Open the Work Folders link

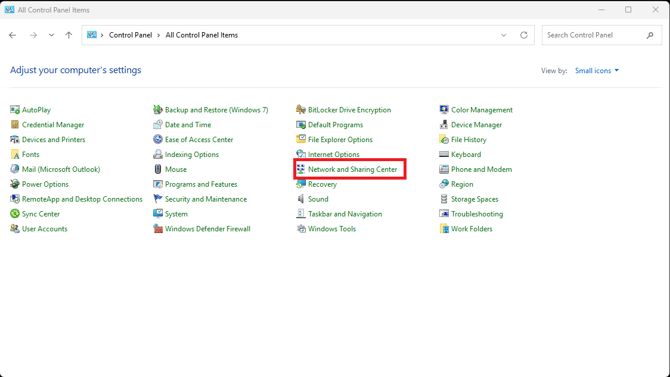pyautogui.click(x=471, y=229)
